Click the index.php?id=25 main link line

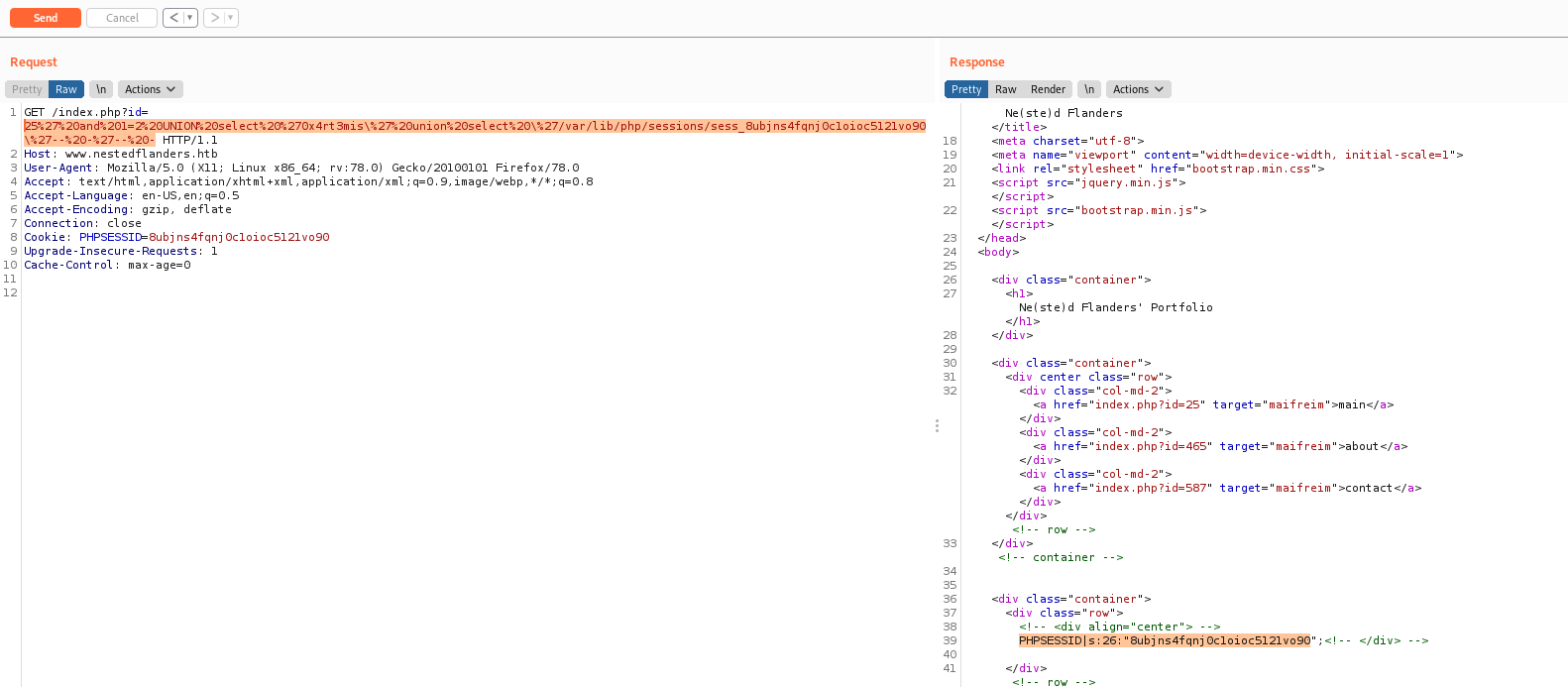click(1213, 404)
